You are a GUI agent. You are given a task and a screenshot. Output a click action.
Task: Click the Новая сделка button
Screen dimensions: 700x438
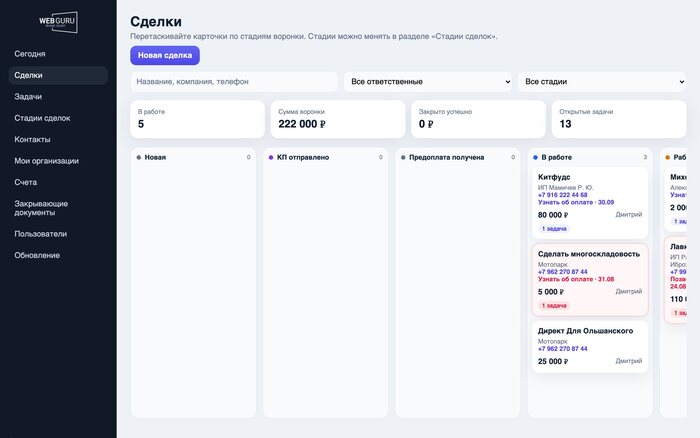click(165, 55)
